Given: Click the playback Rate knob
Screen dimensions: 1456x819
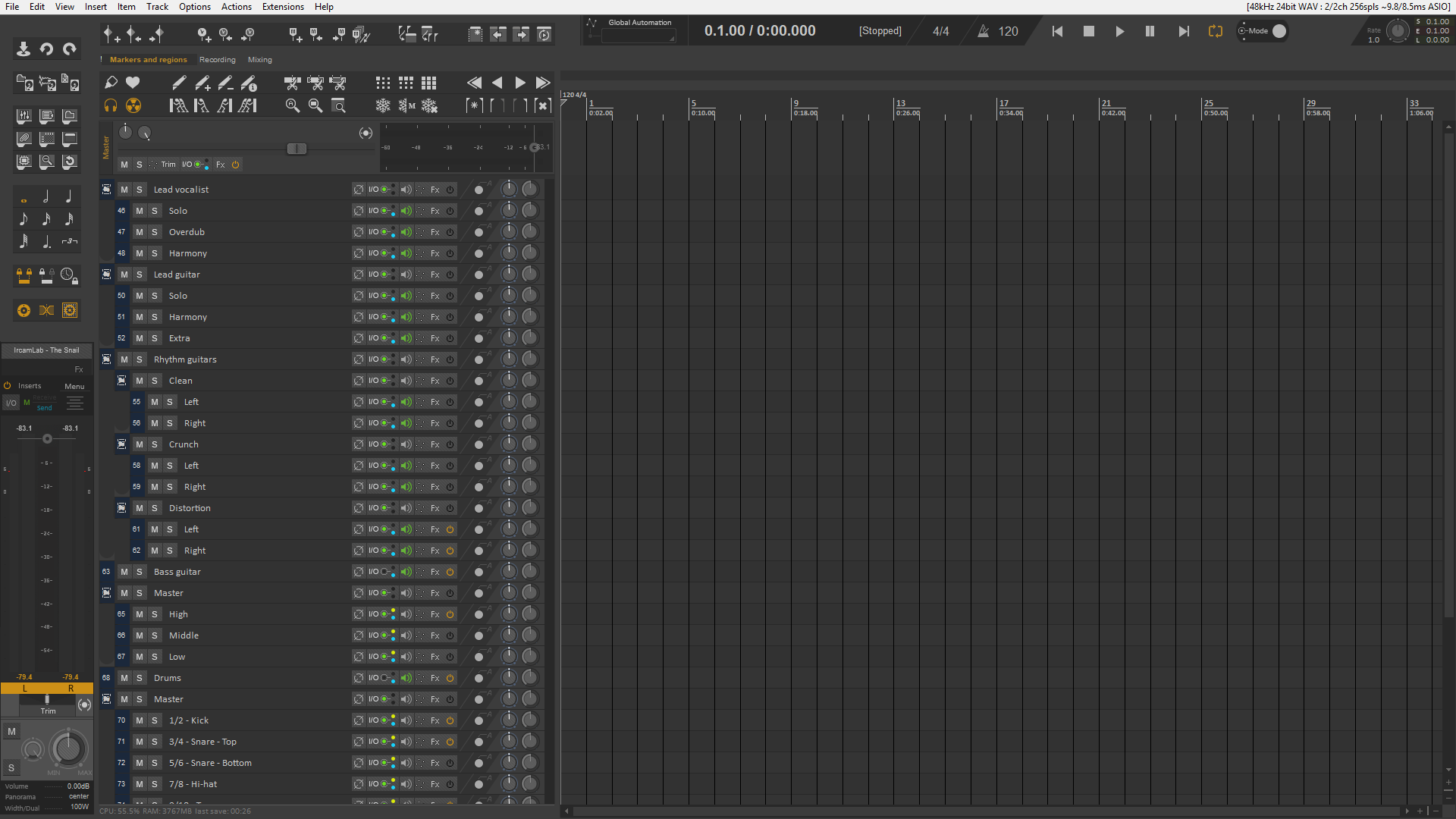Looking at the screenshot, I should pyautogui.click(x=1397, y=31).
